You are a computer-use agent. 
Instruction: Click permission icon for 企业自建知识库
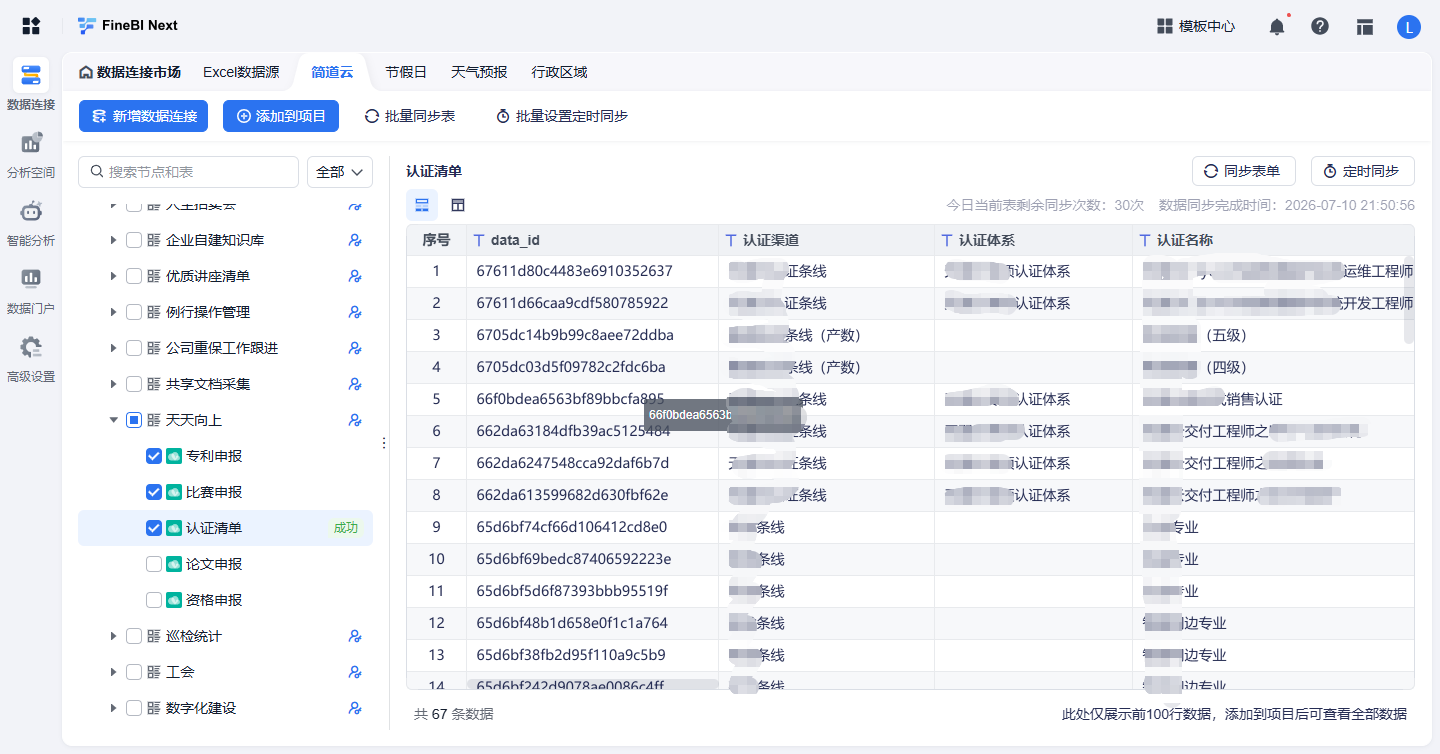coord(354,240)
